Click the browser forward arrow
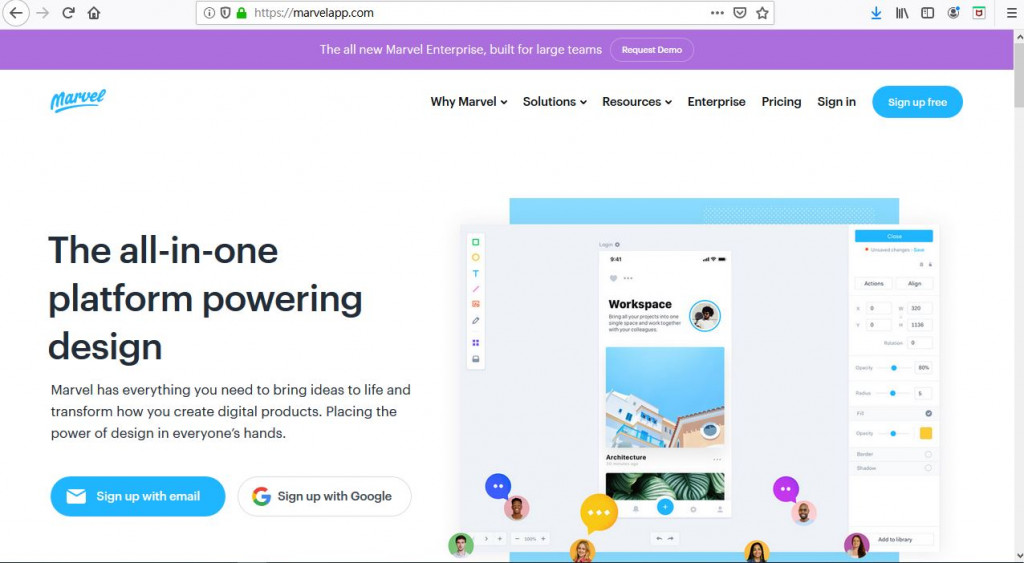This screenshot has width=1024, height=563. click(x=43, y=13)
